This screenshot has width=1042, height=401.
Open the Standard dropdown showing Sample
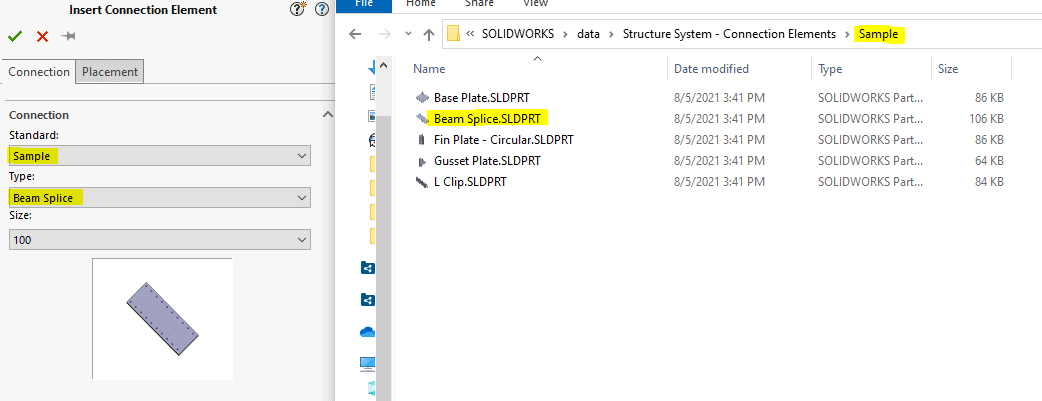click(159, 156)
